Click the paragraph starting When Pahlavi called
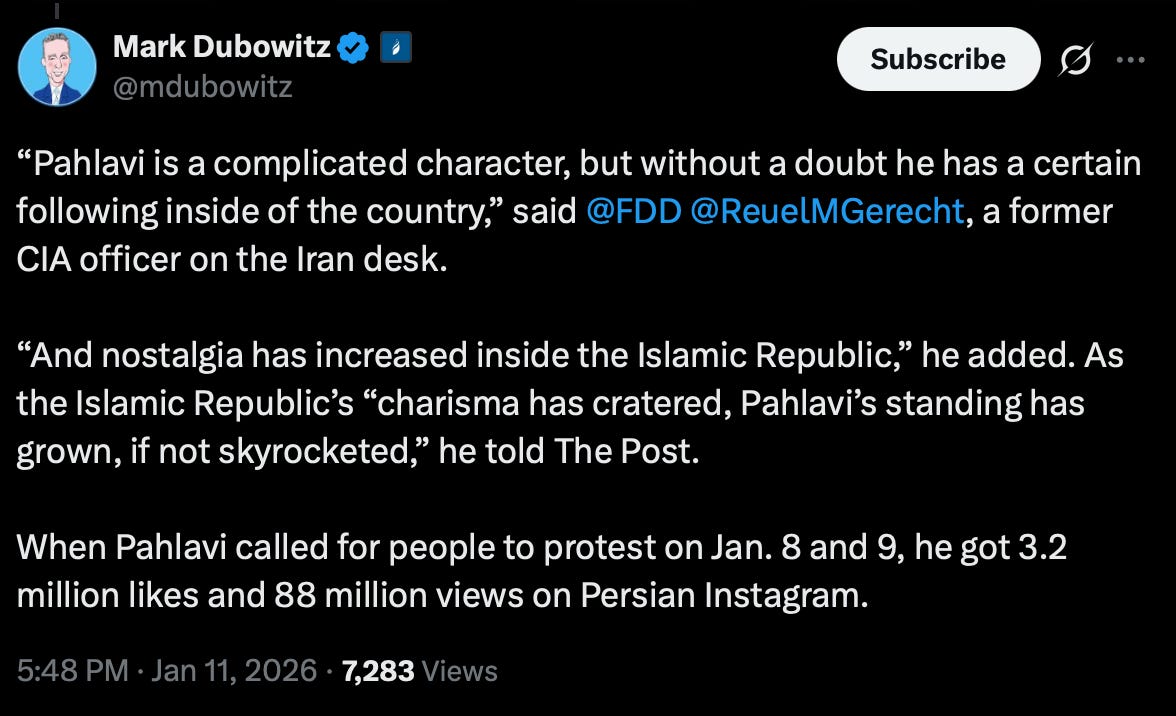 click(x=542, y=571)
